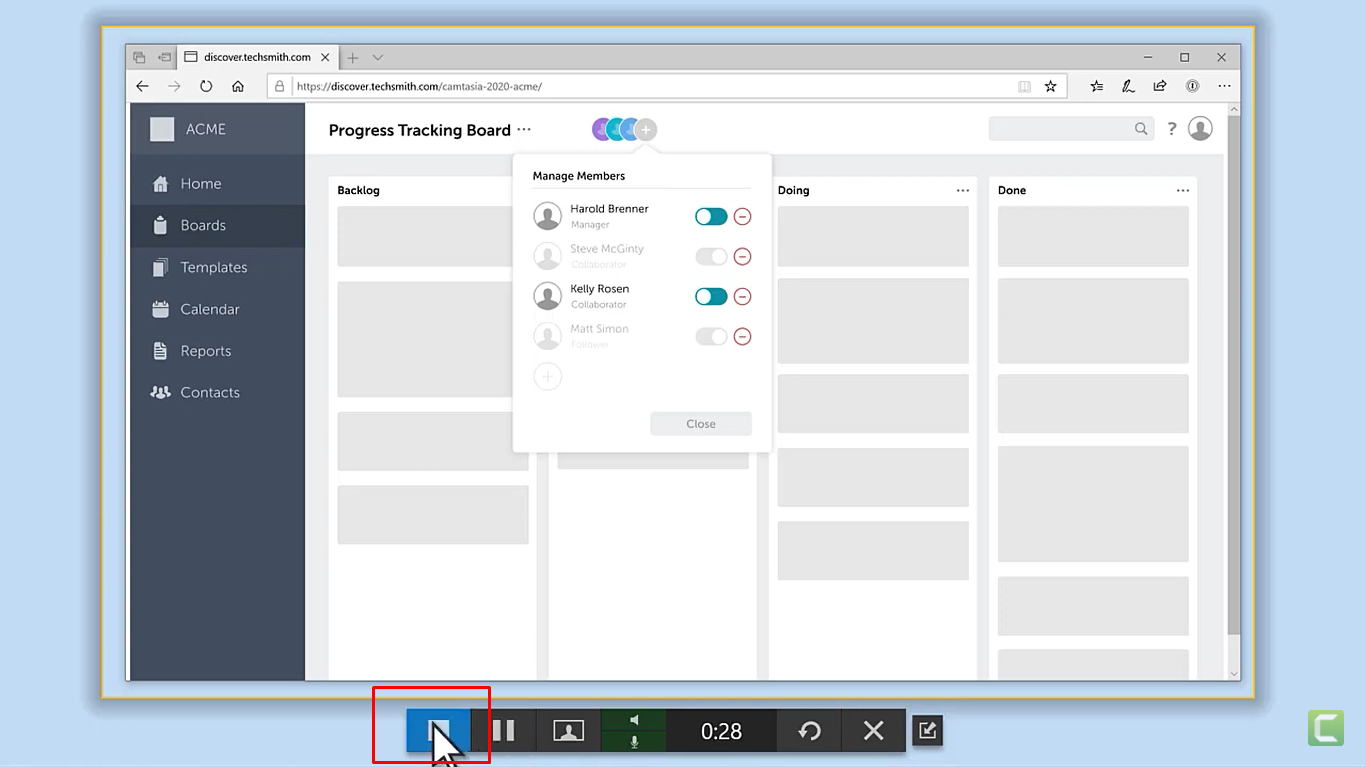
Task: Open the Doing column options menu
Action: click(961, 190)
